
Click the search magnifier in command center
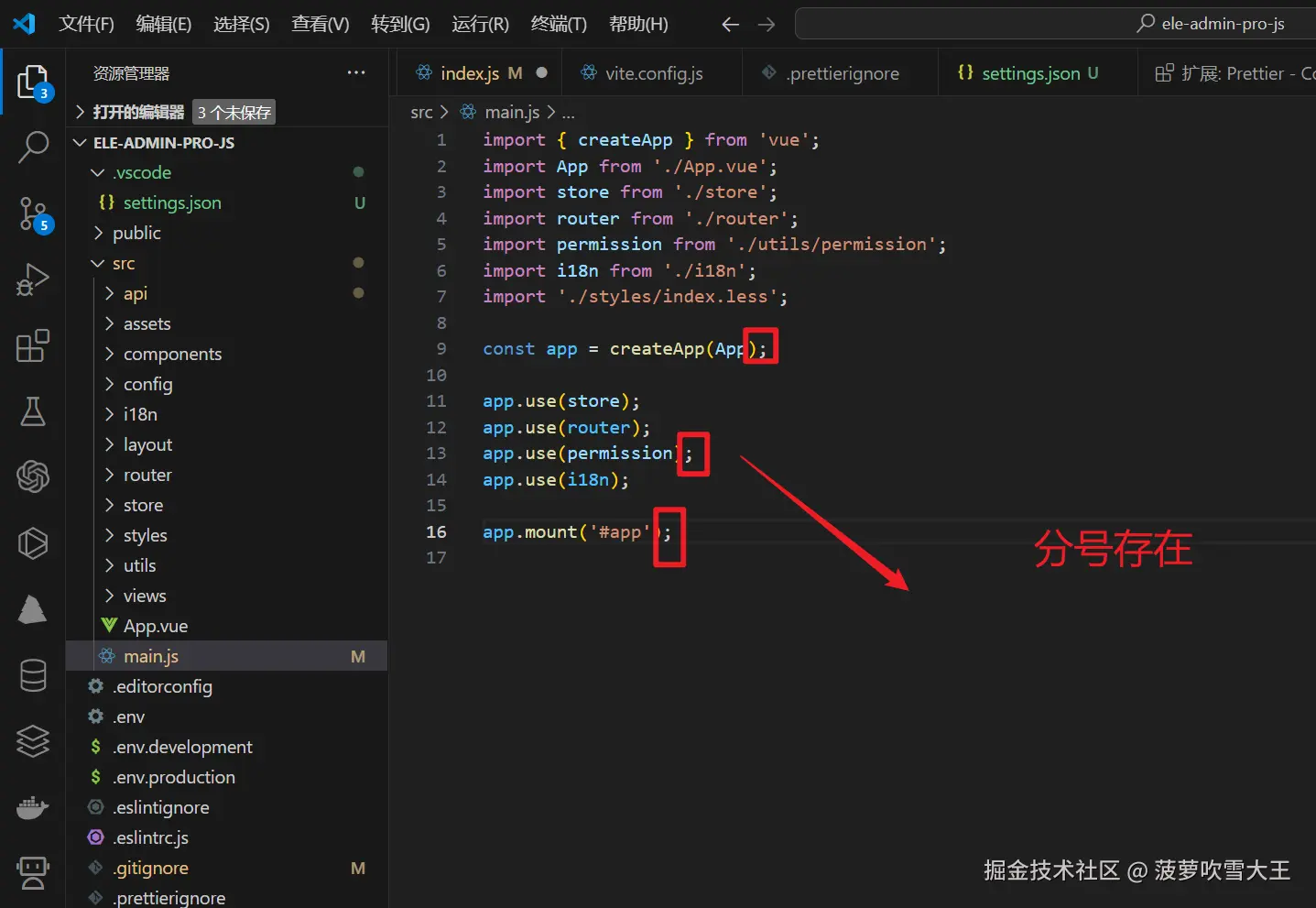[1146, 23]
